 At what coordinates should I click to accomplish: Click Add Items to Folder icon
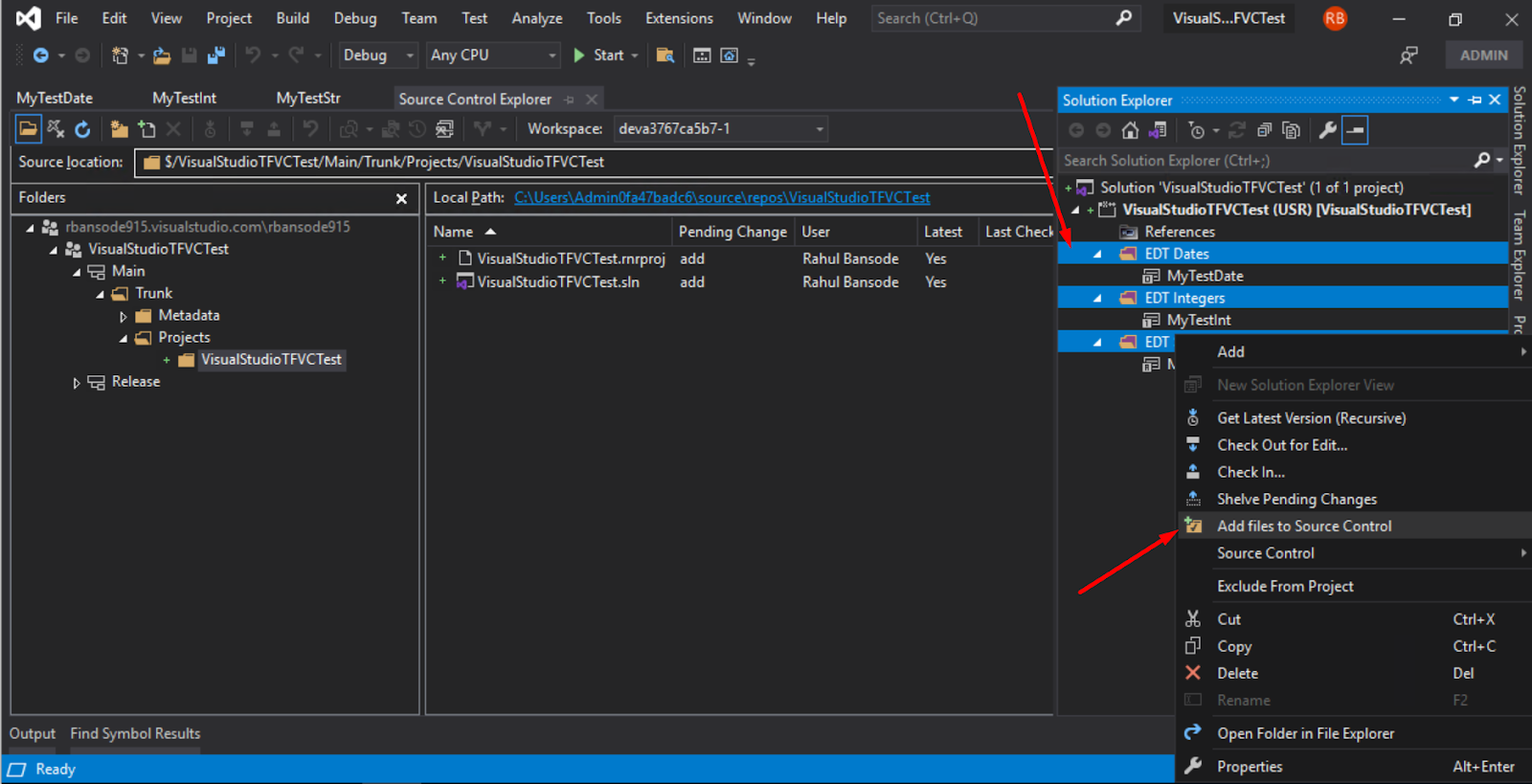(146, 128)
